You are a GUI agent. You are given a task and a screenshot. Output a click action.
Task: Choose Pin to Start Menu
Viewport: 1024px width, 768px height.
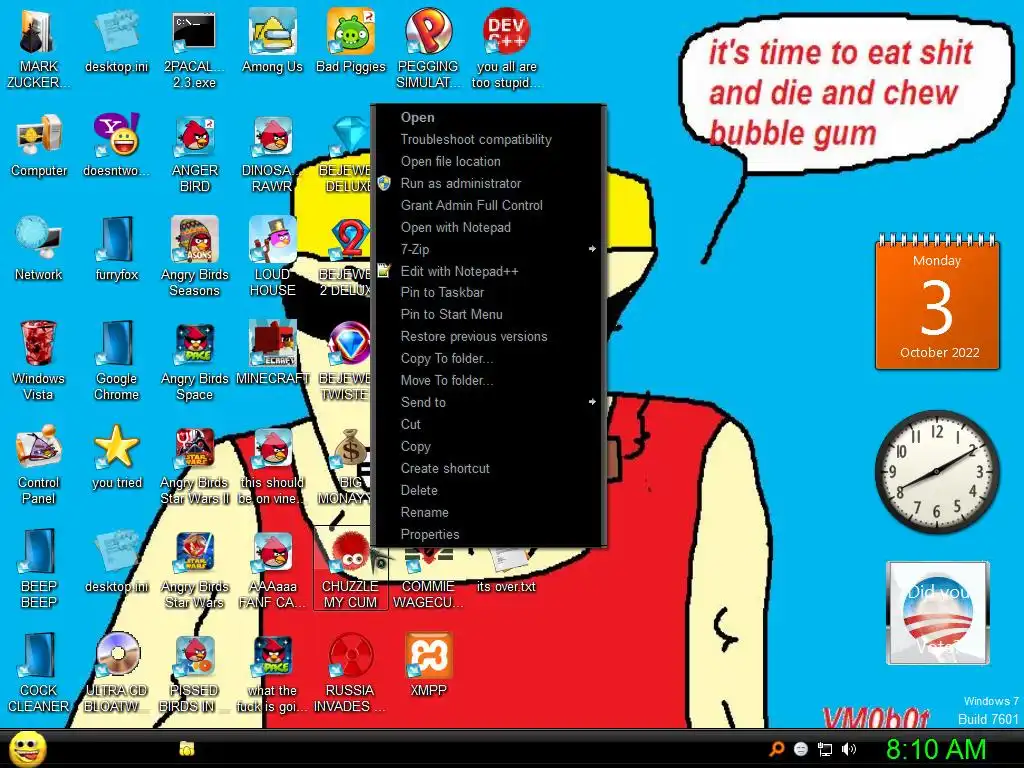pos(488,314)
